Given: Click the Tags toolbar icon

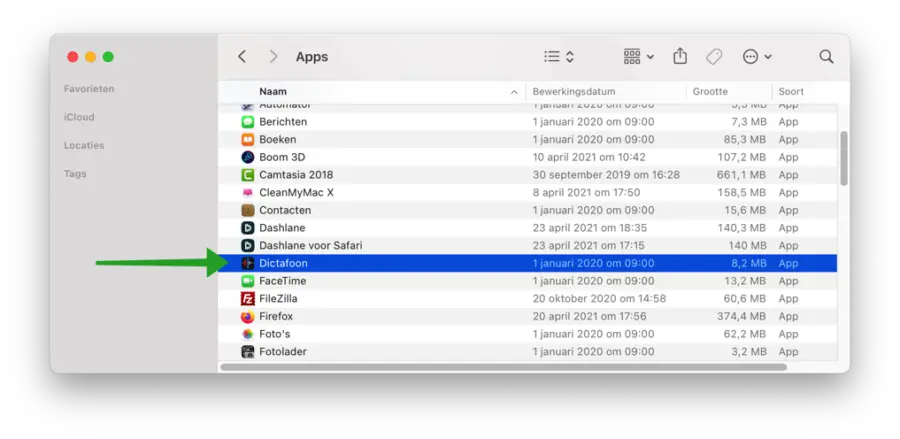Looking at the screenshot, I should pos(713,56).
